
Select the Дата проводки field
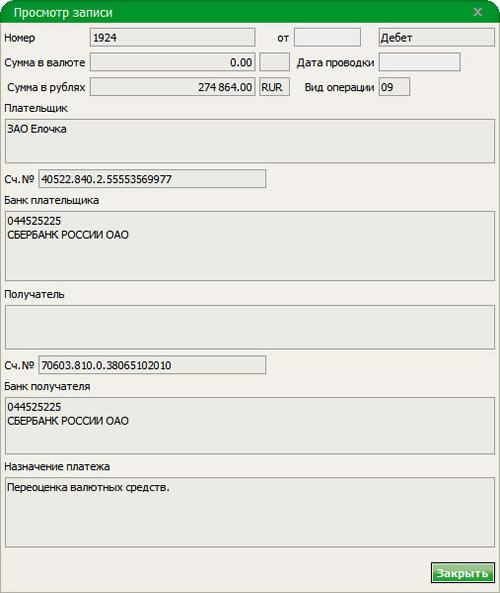point(419,62)
